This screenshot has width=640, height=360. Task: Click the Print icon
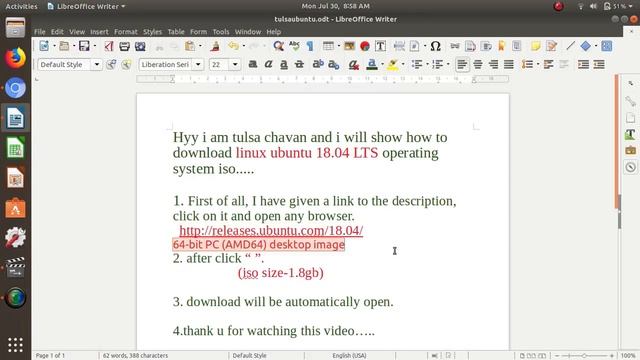pyautogui.click(x=124, y=46)
